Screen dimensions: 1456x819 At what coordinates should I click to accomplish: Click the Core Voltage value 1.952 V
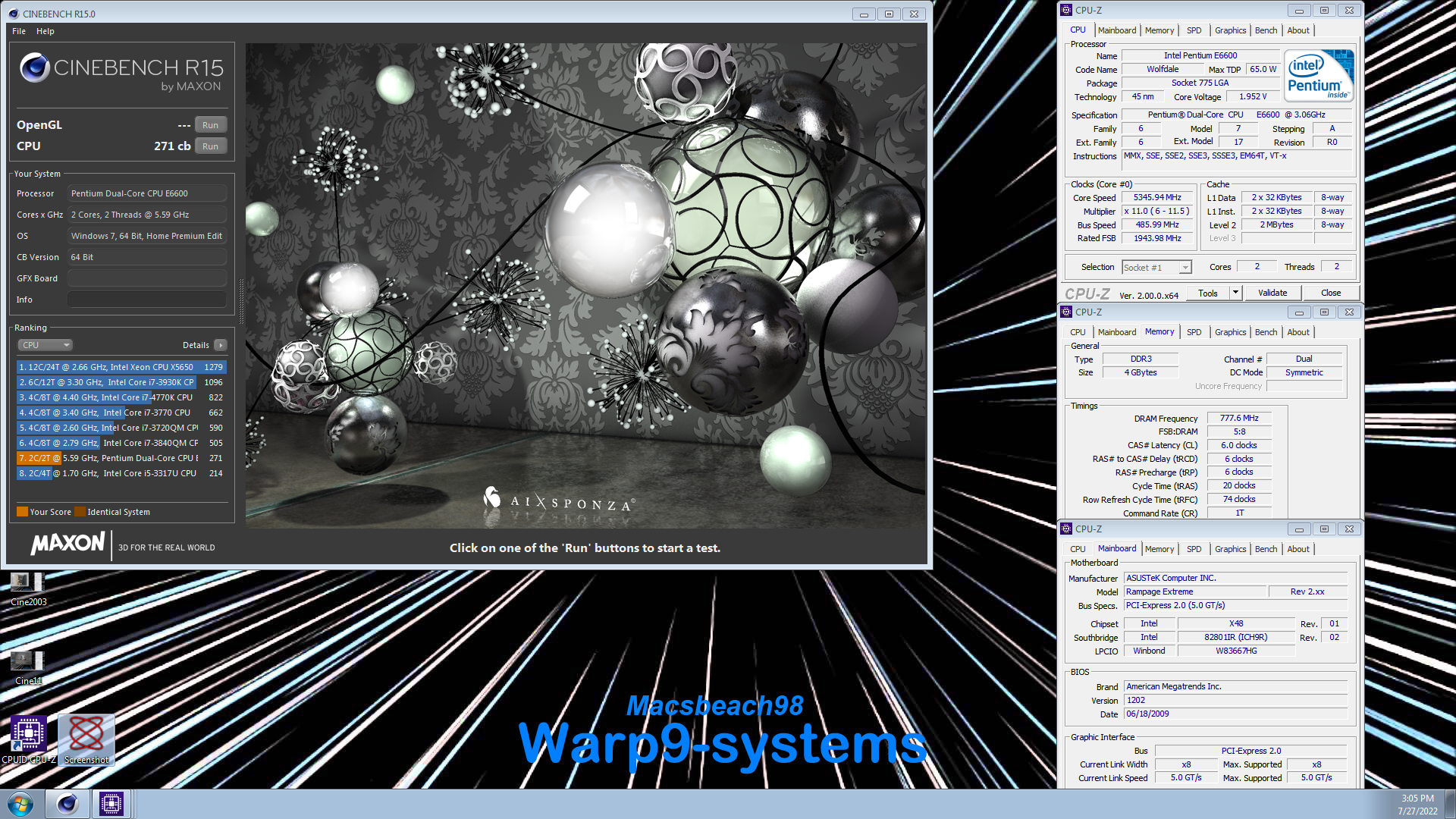pyautogui.click(x=1253, y=96)
